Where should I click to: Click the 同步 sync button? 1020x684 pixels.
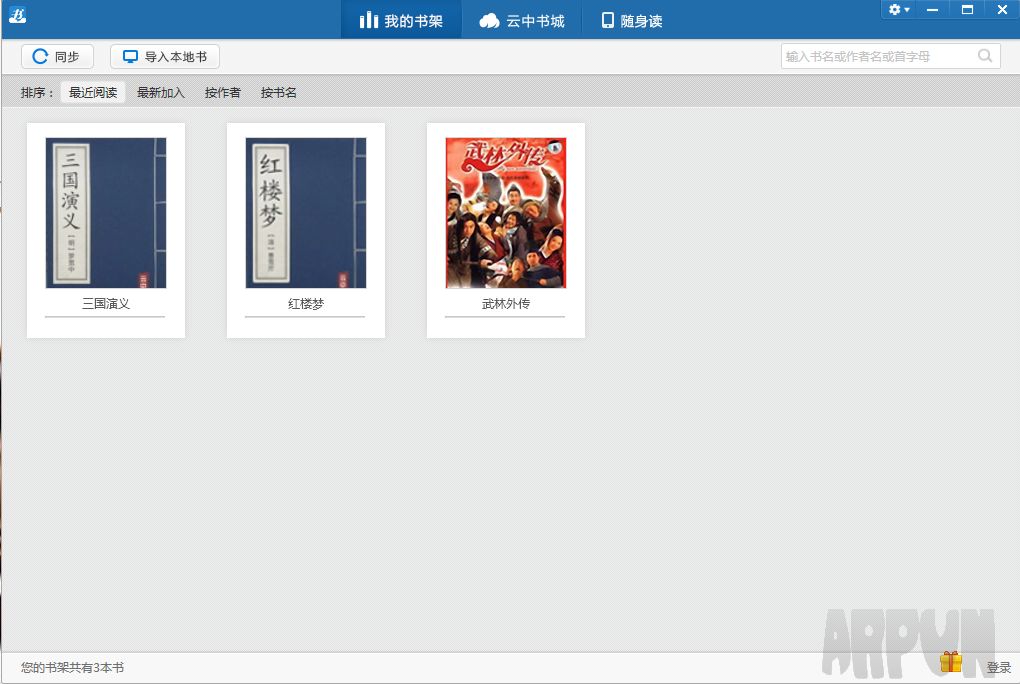coord(57,57)
